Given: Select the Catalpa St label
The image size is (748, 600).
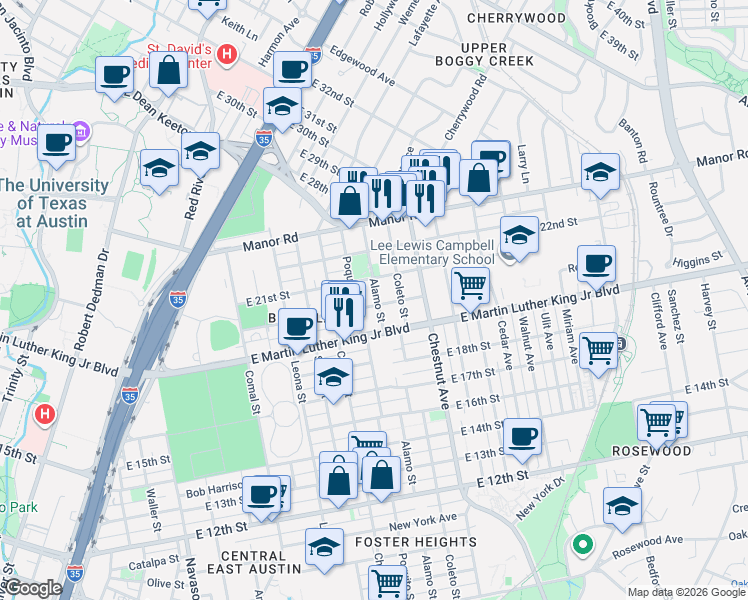Looking at the screenshot, I should [154, 562].
